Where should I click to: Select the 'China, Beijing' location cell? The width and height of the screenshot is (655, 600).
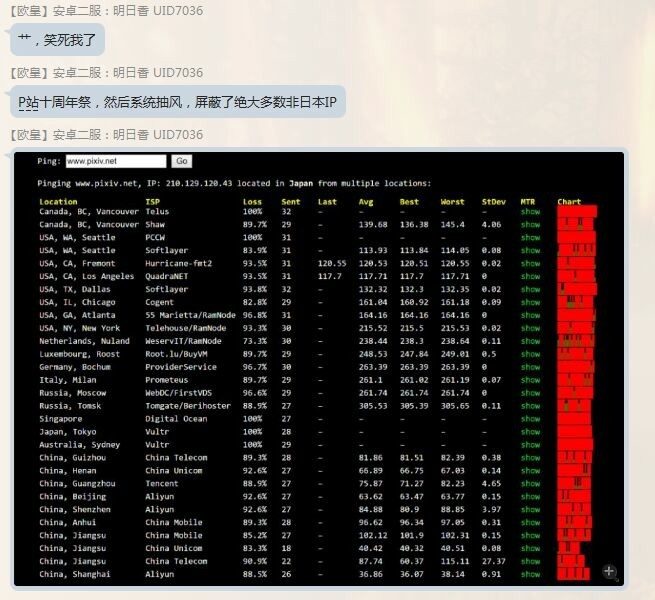[x=73, y=497]
